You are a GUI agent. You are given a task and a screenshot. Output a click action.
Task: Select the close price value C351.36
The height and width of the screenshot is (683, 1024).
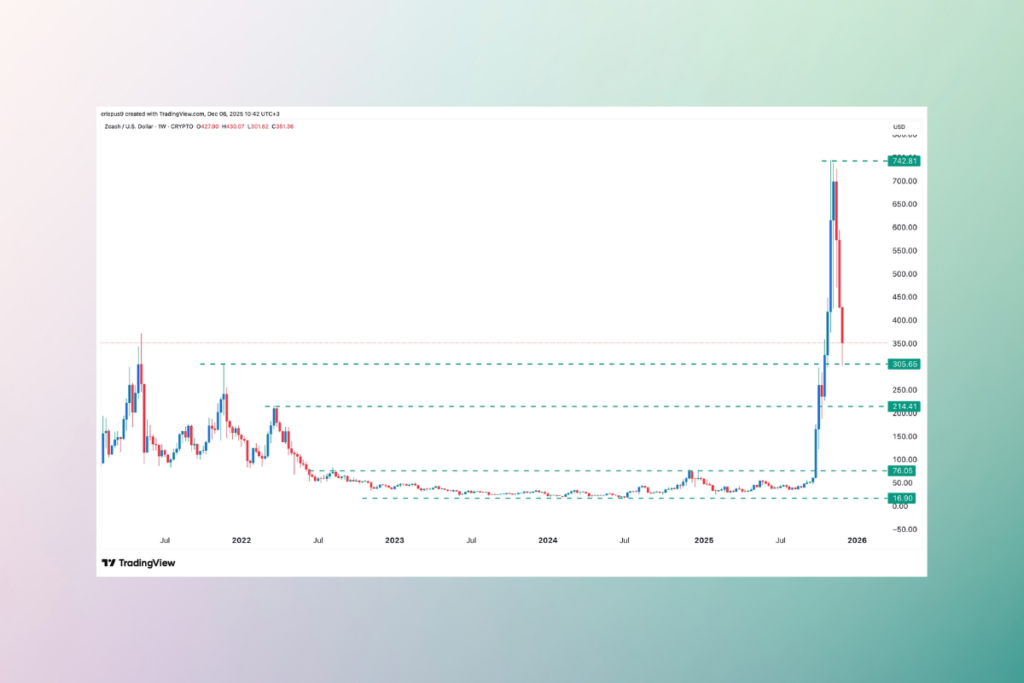(283, 127)
